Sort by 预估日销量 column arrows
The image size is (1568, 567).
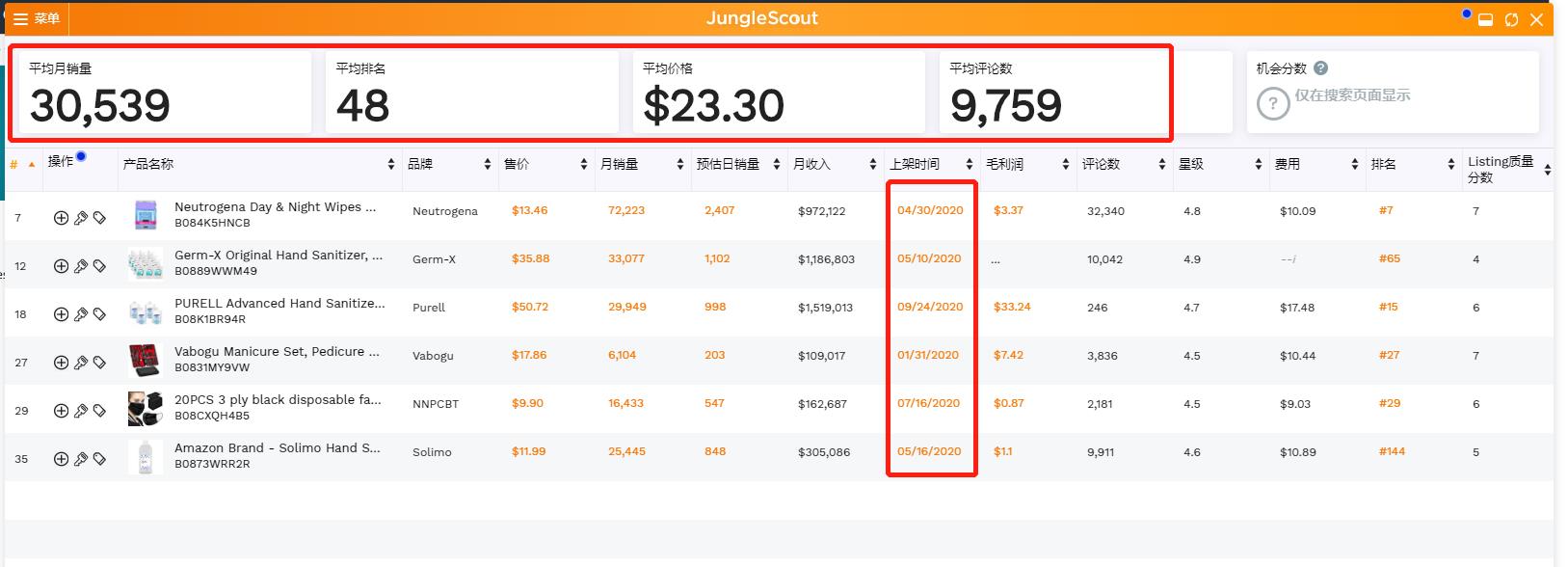point(777,164)
